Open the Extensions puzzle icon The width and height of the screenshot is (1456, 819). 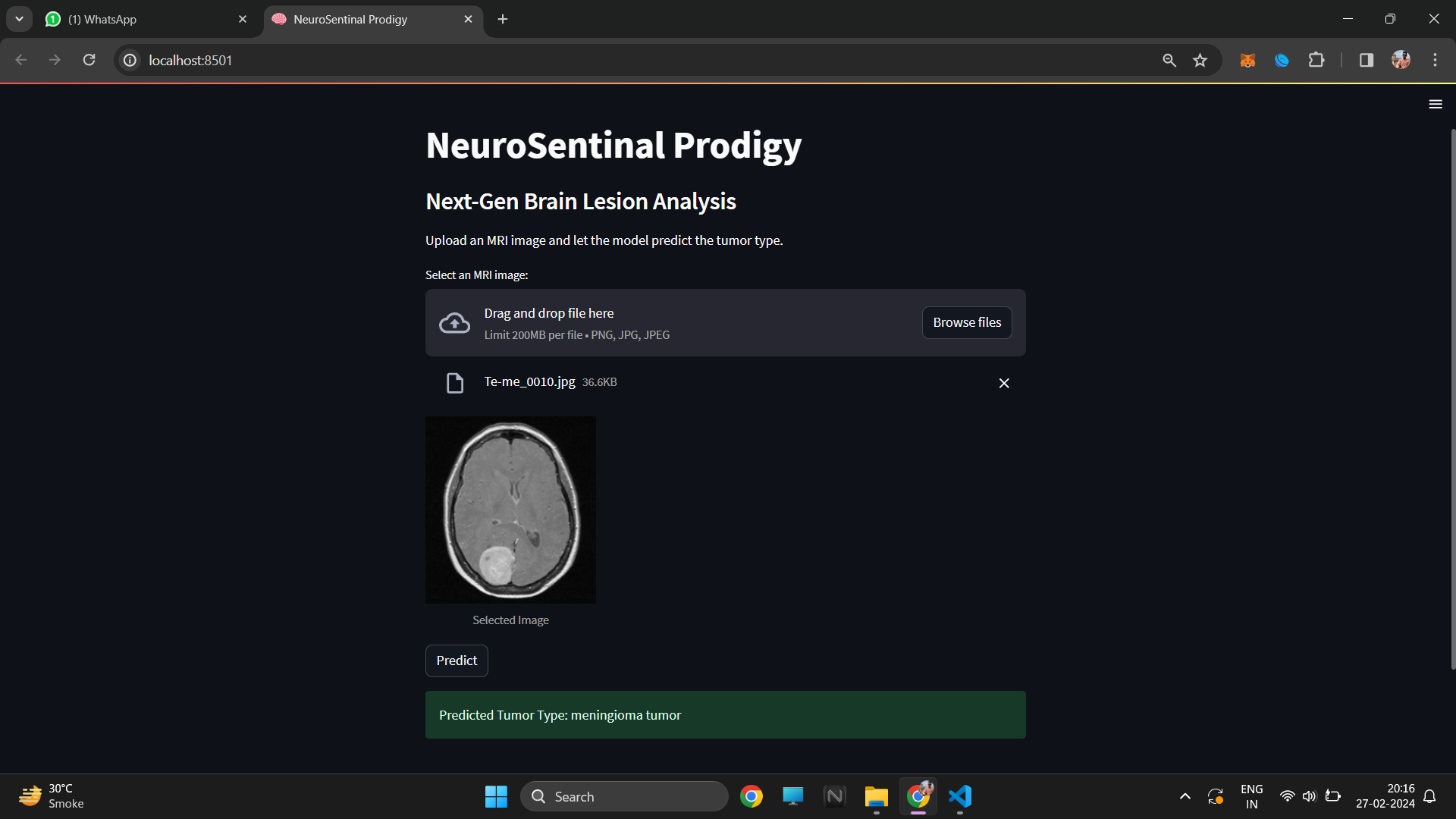click(1316, 60)
